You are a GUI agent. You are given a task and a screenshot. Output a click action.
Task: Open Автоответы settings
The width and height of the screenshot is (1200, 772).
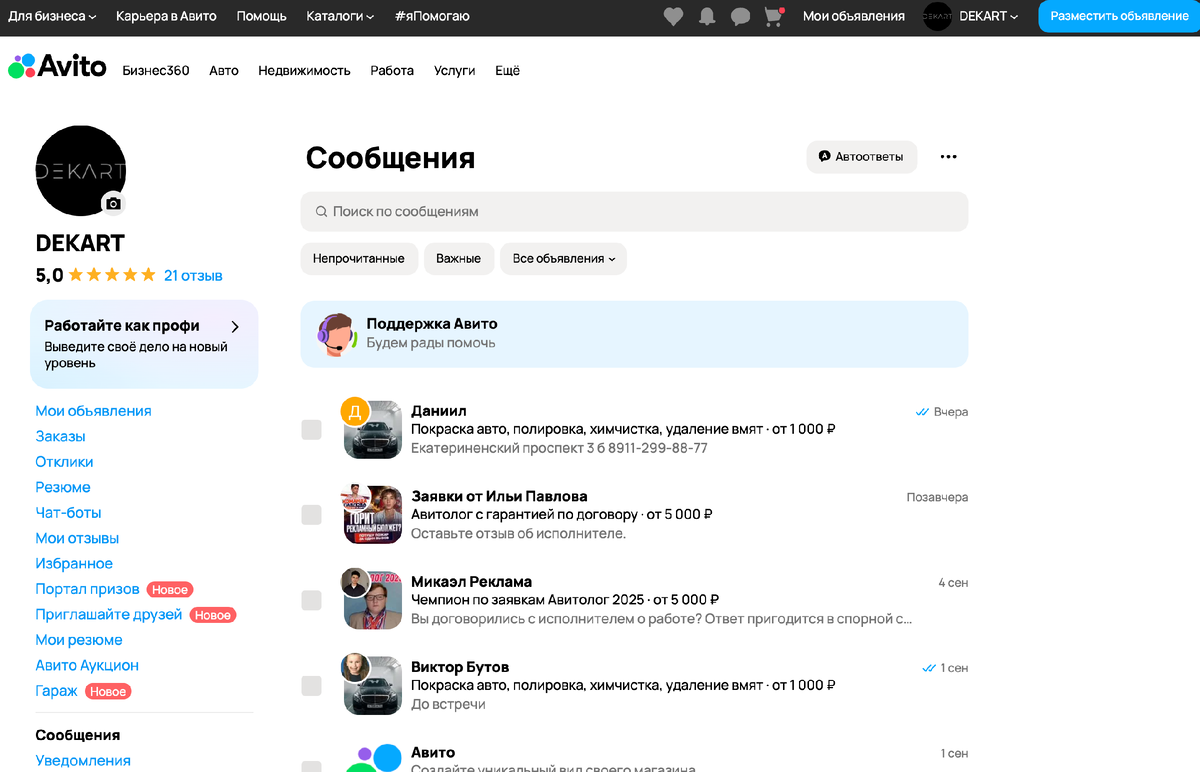pyautogui.click(x=861, y=157)
